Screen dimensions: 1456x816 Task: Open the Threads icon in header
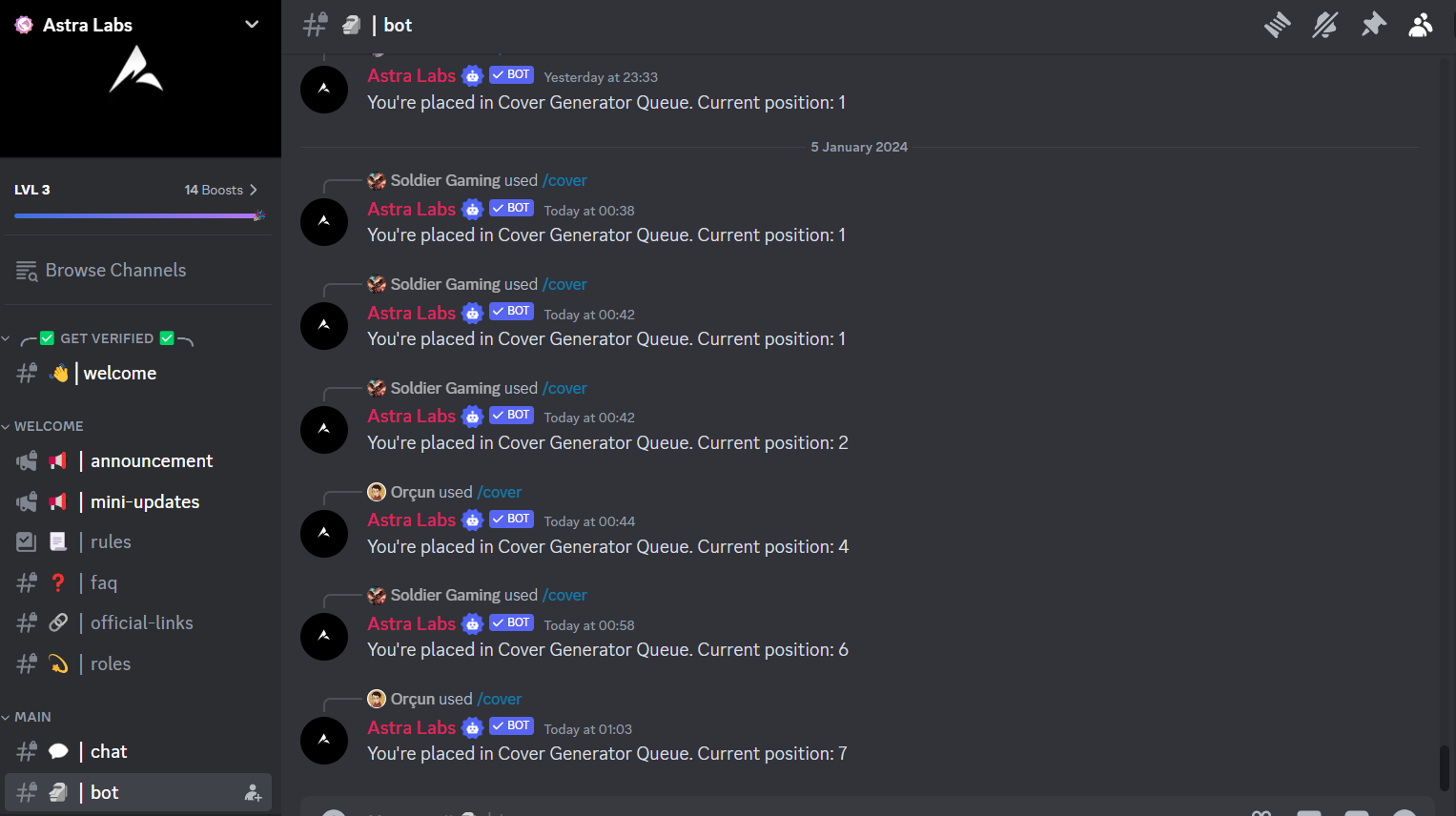pos(1277,25)
